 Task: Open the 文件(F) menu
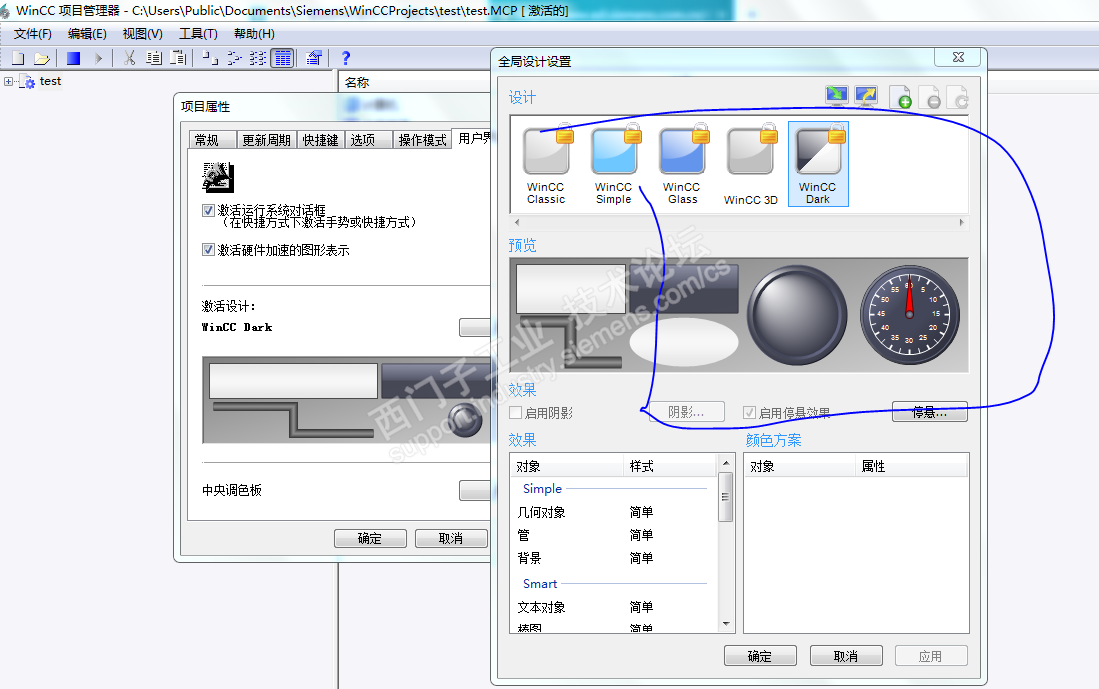32,34
